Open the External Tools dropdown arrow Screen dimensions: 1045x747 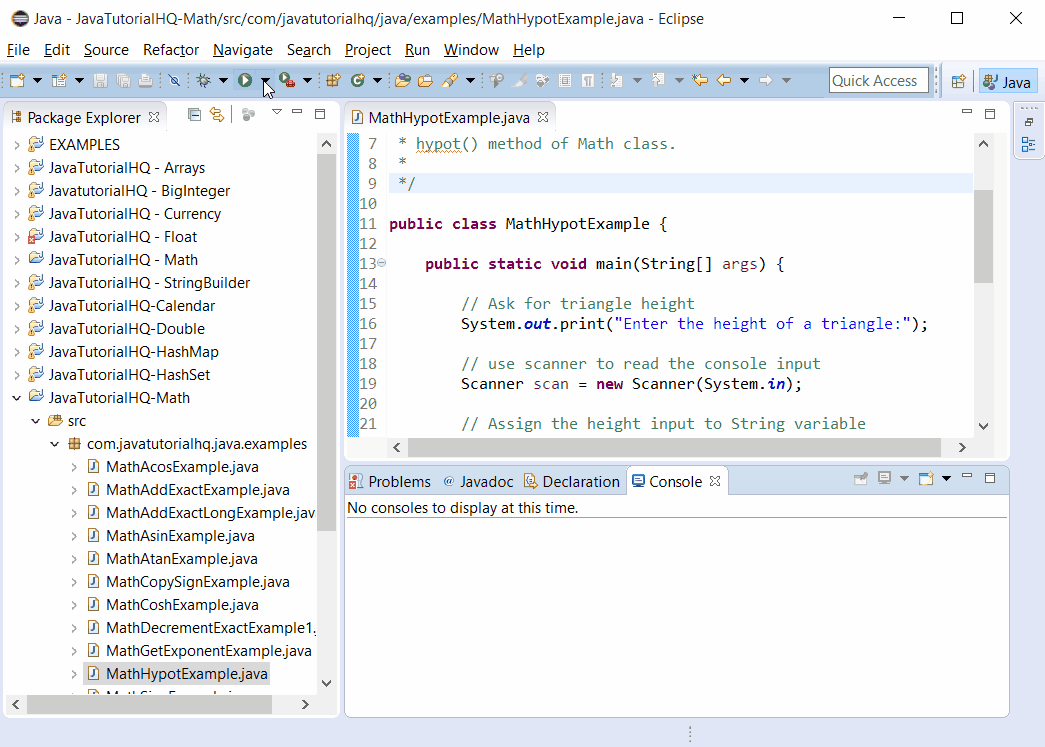pyautogui.click(x=307, y=81)
